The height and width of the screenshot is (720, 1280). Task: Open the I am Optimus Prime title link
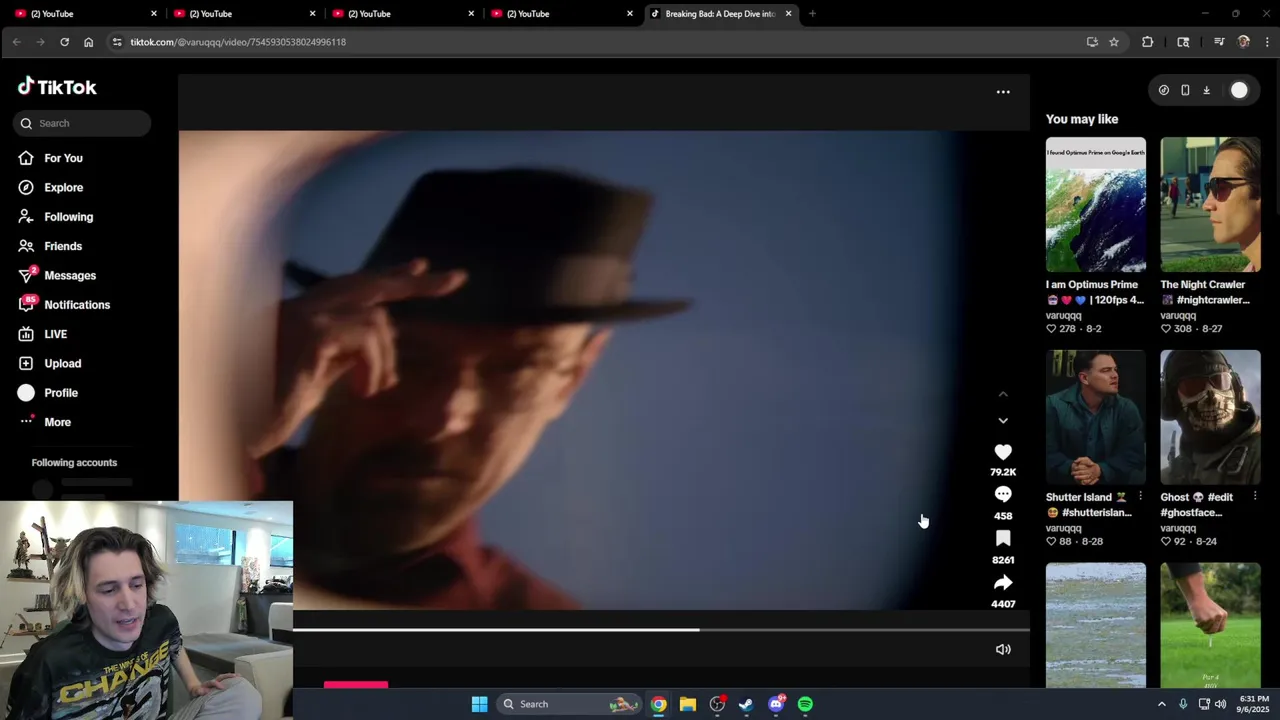1095,292
